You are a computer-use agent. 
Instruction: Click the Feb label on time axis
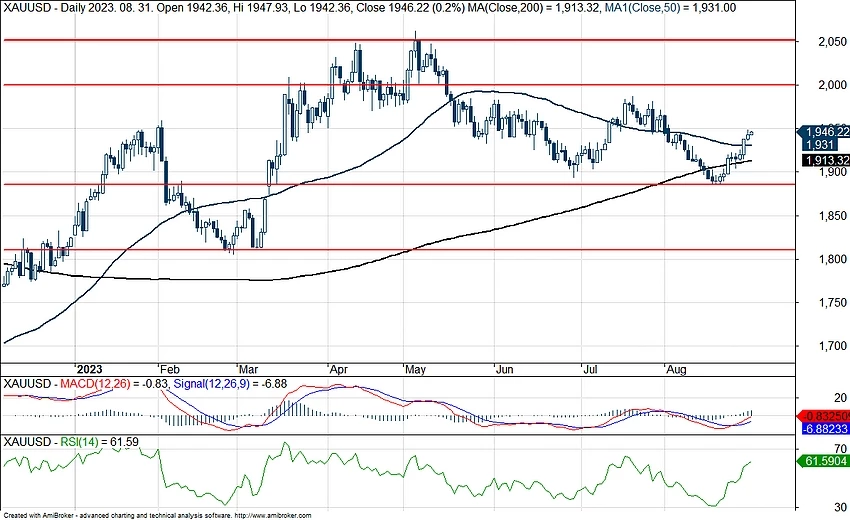coord(170,370)
